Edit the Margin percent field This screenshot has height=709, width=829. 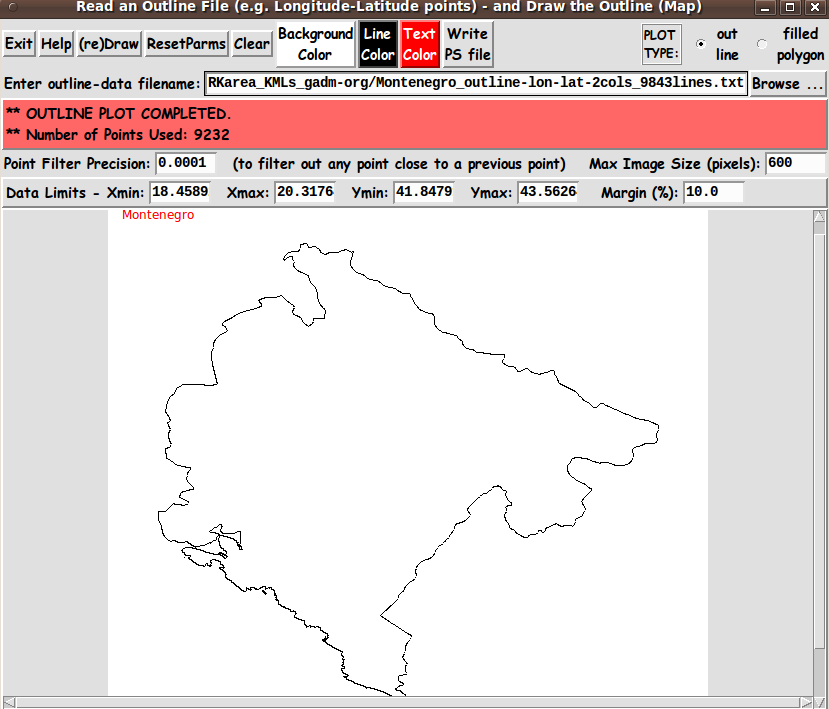[714, 192]
